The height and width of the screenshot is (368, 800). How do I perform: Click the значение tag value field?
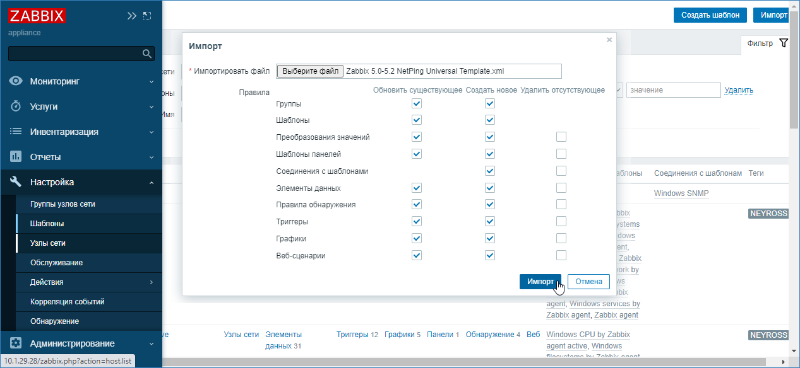pyautogui.click(x=673, y=90)
